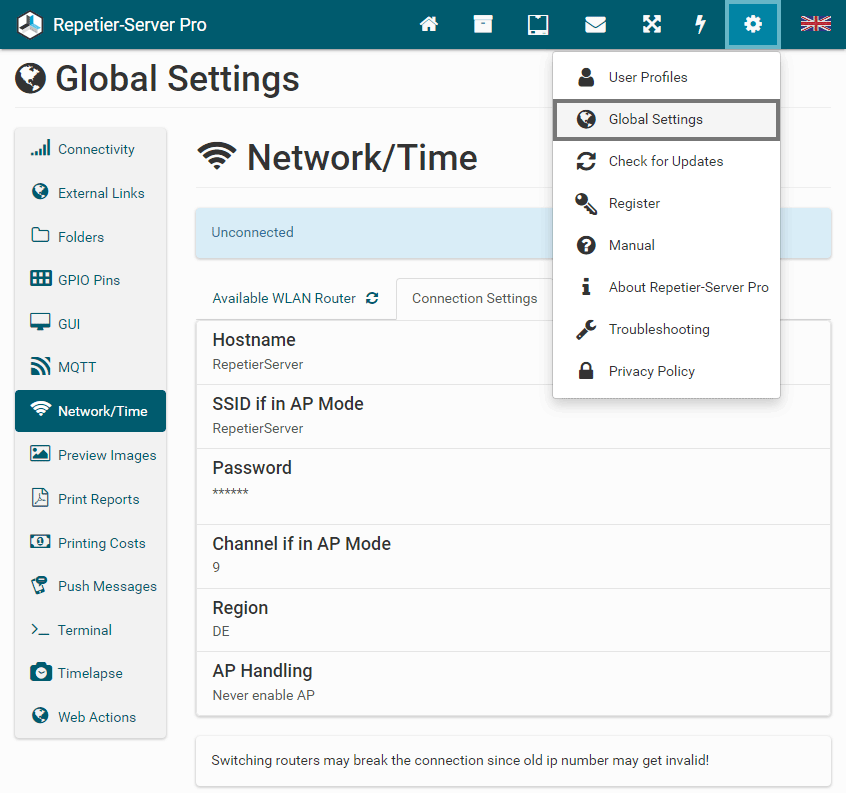Image resolution: width=846 pixels, height=793 pixels.
Task: Click the archive box icon in navbar
Action: 483,24
